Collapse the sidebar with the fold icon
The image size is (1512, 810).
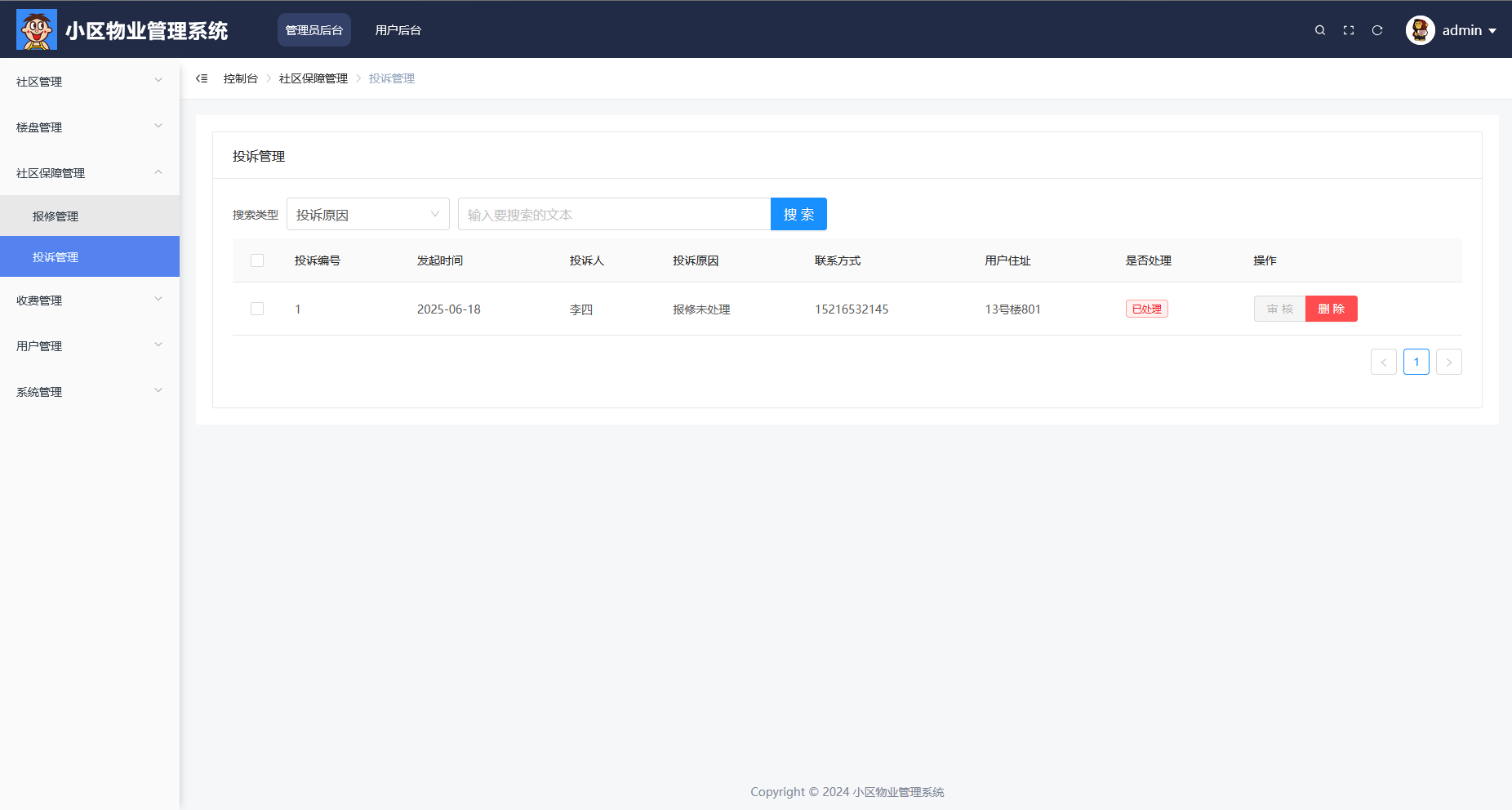pyautogui.click(x=202, y=78)
